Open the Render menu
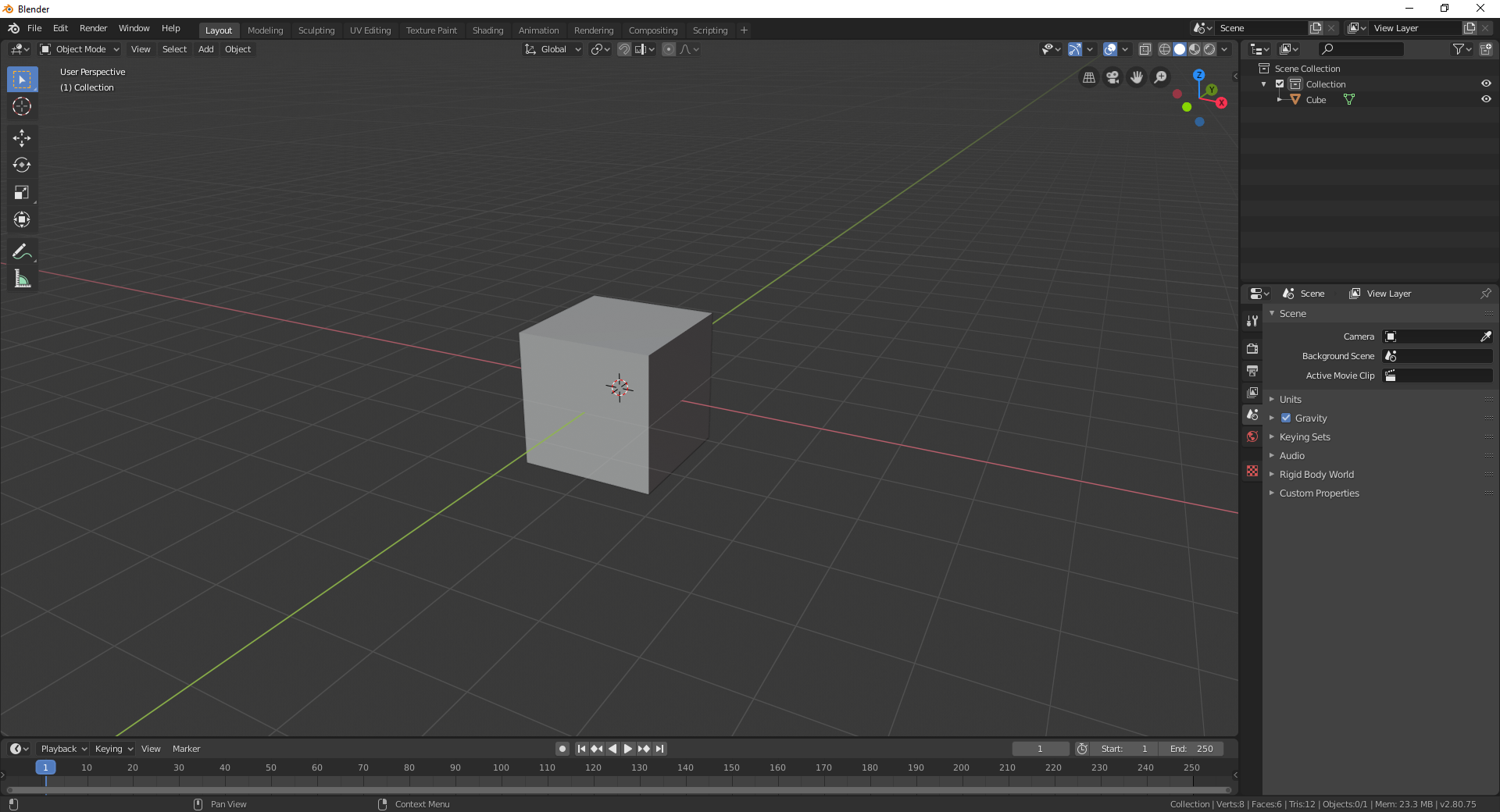 tap(93, 28)
